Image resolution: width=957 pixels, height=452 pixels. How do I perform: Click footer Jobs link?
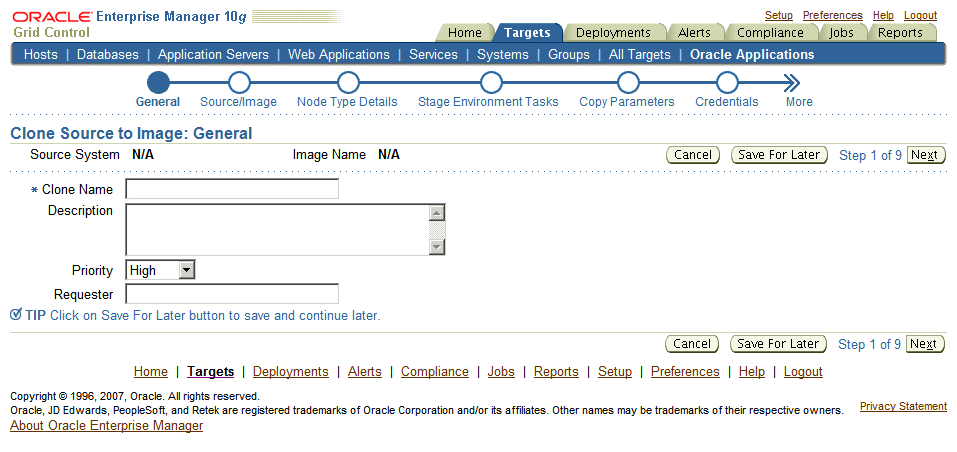coord(501,371)
